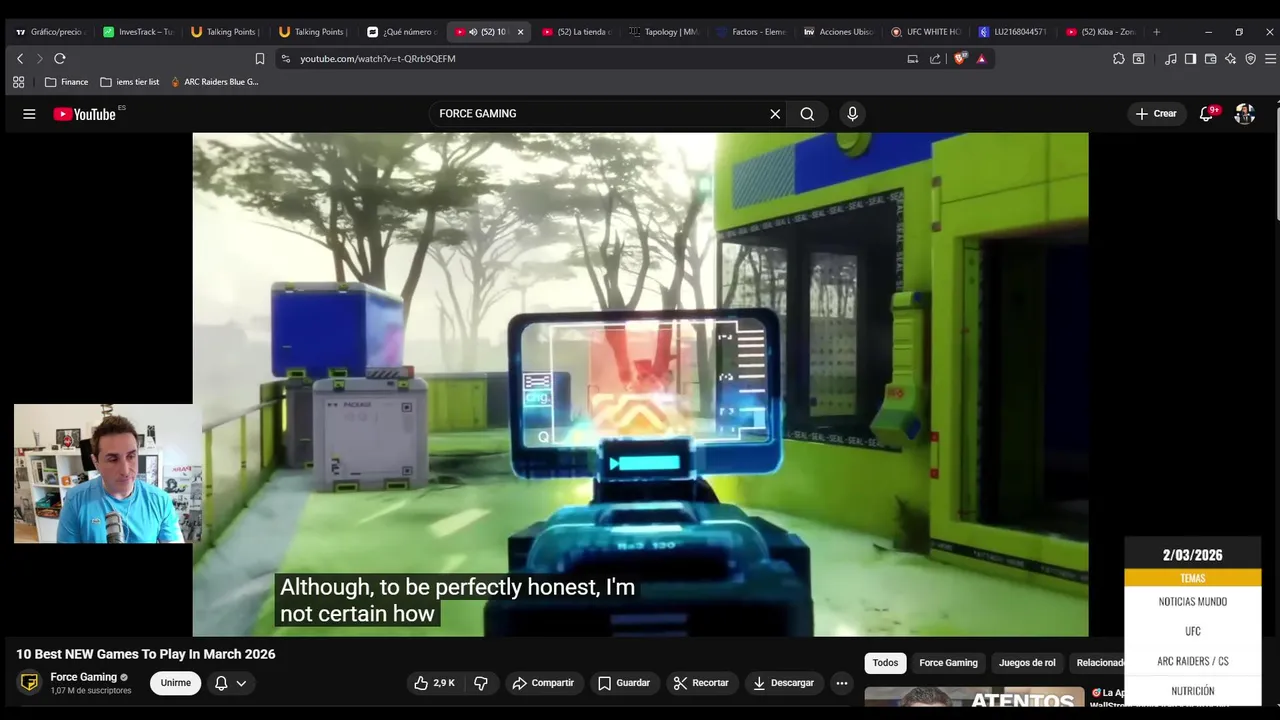This screenshot has width=1280, height=720.
Task: View site information icon in address bar
Action: pyautogui.click(x=286, y=59)
